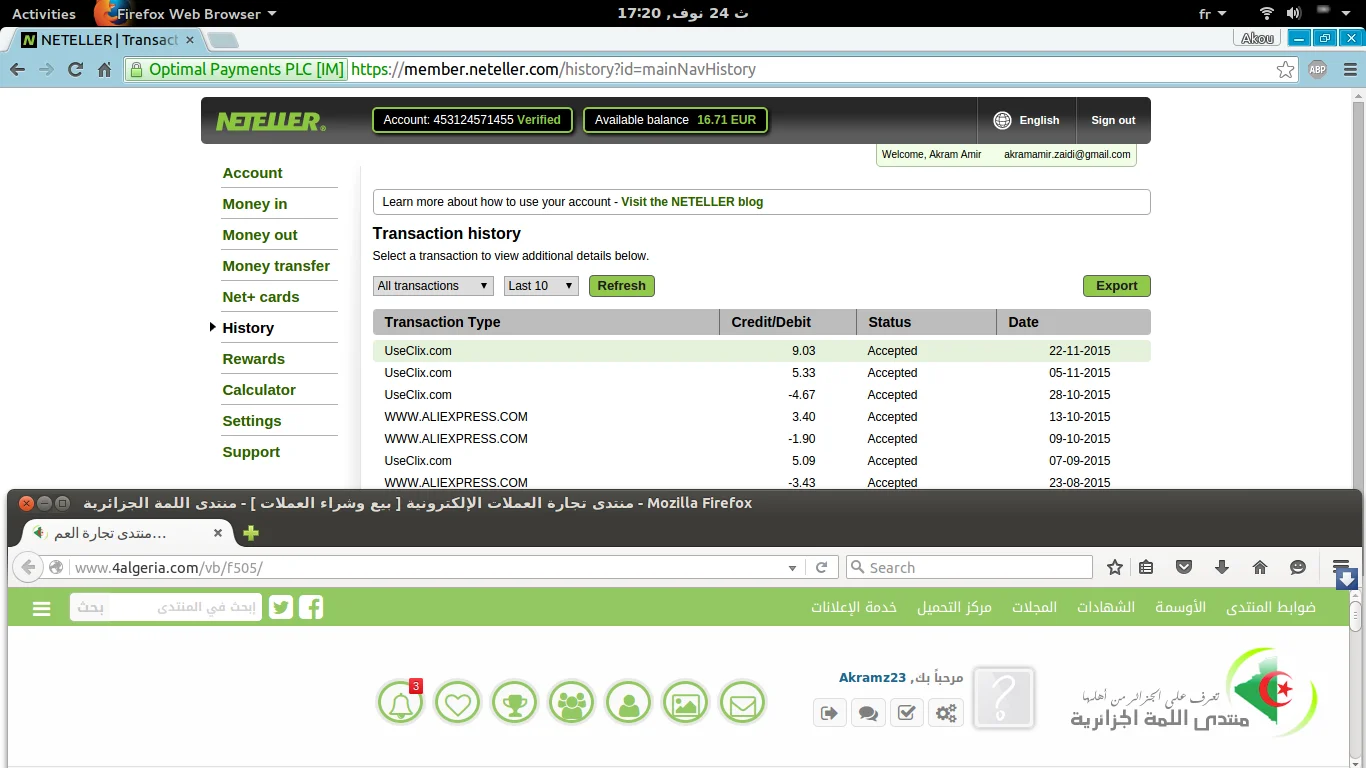Click the Export button
This screenshot has width=1366, height=768.
[1116, 286]
